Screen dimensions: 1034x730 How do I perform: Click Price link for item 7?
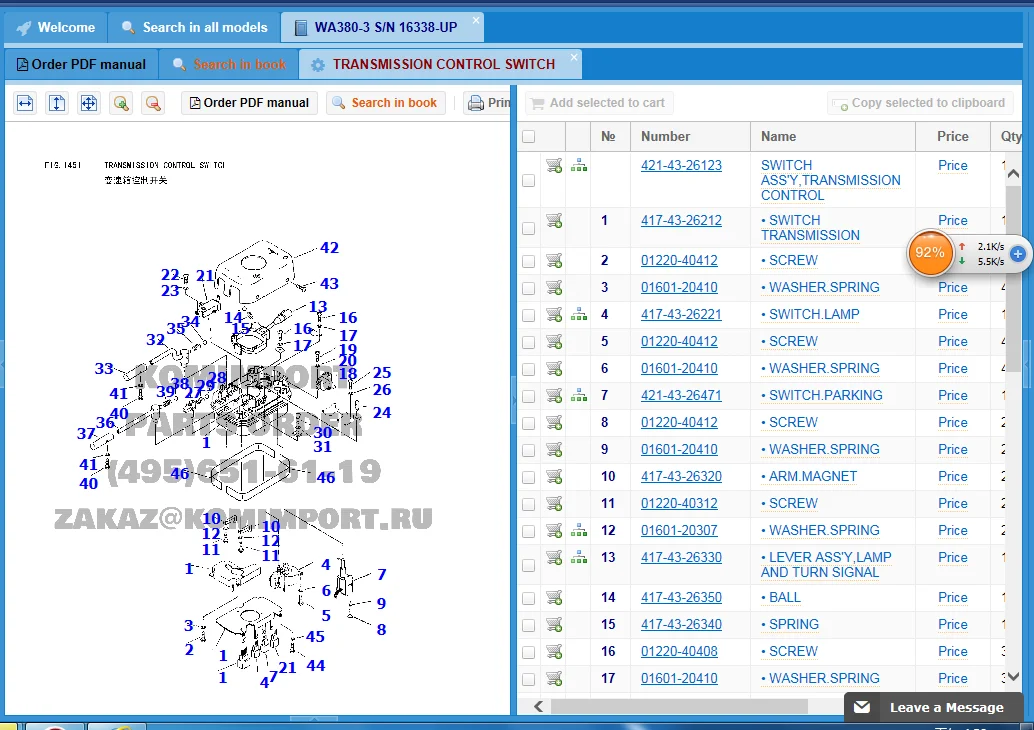coord(953,396)
